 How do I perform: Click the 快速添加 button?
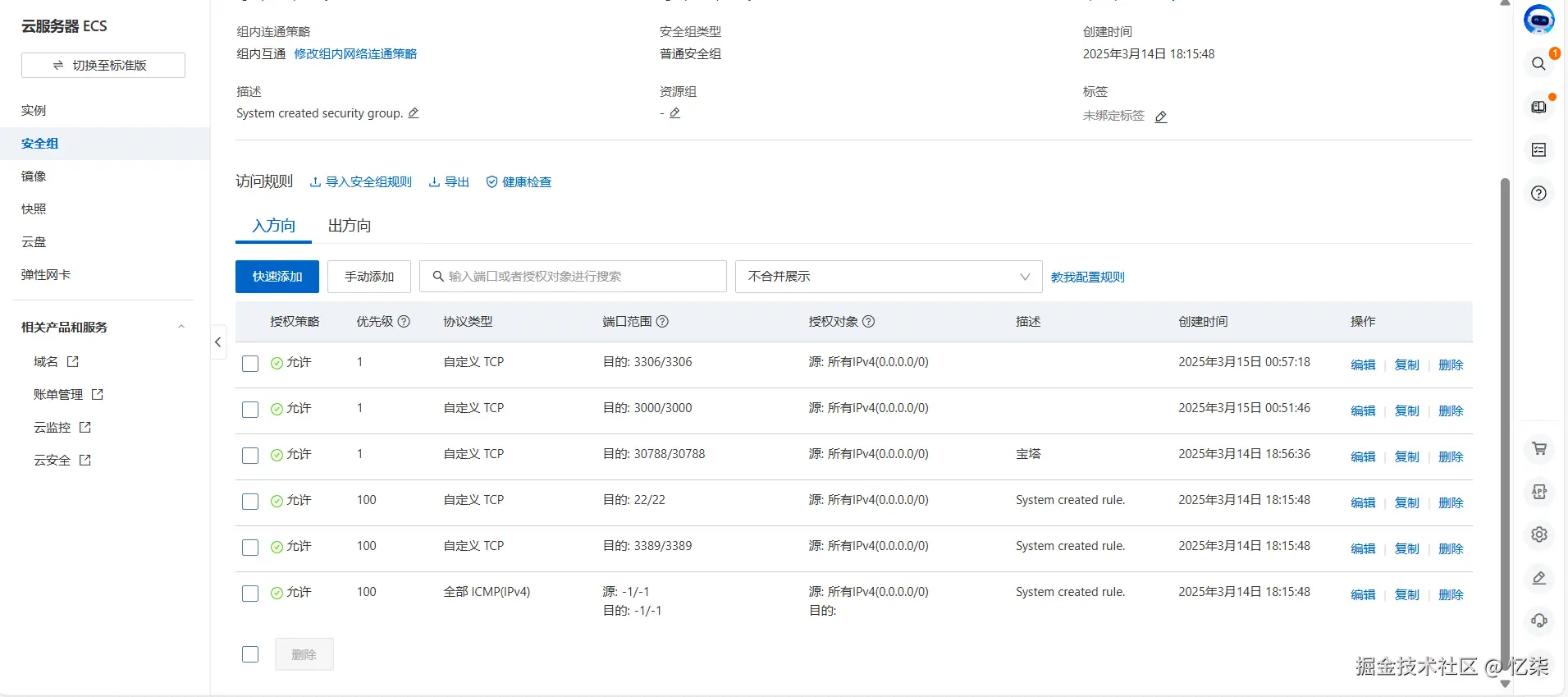pyautogui.click(x=277, y=277)
